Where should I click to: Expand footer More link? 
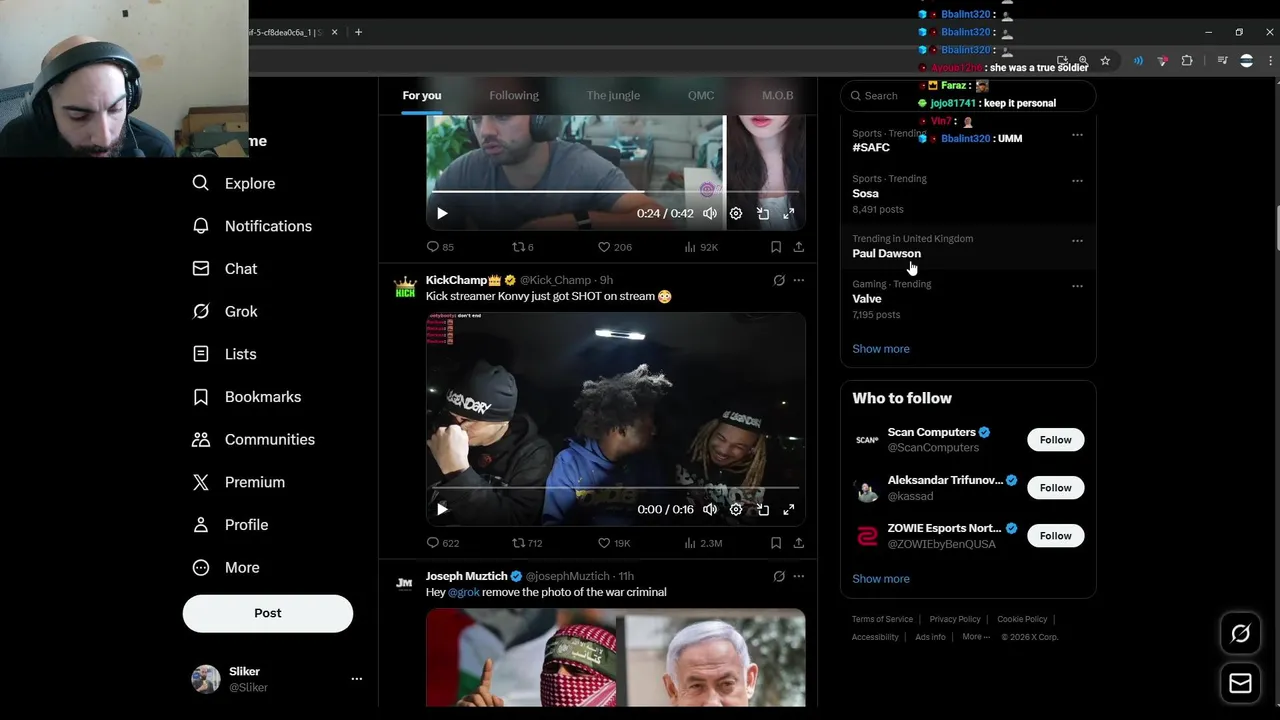point(975,637)
